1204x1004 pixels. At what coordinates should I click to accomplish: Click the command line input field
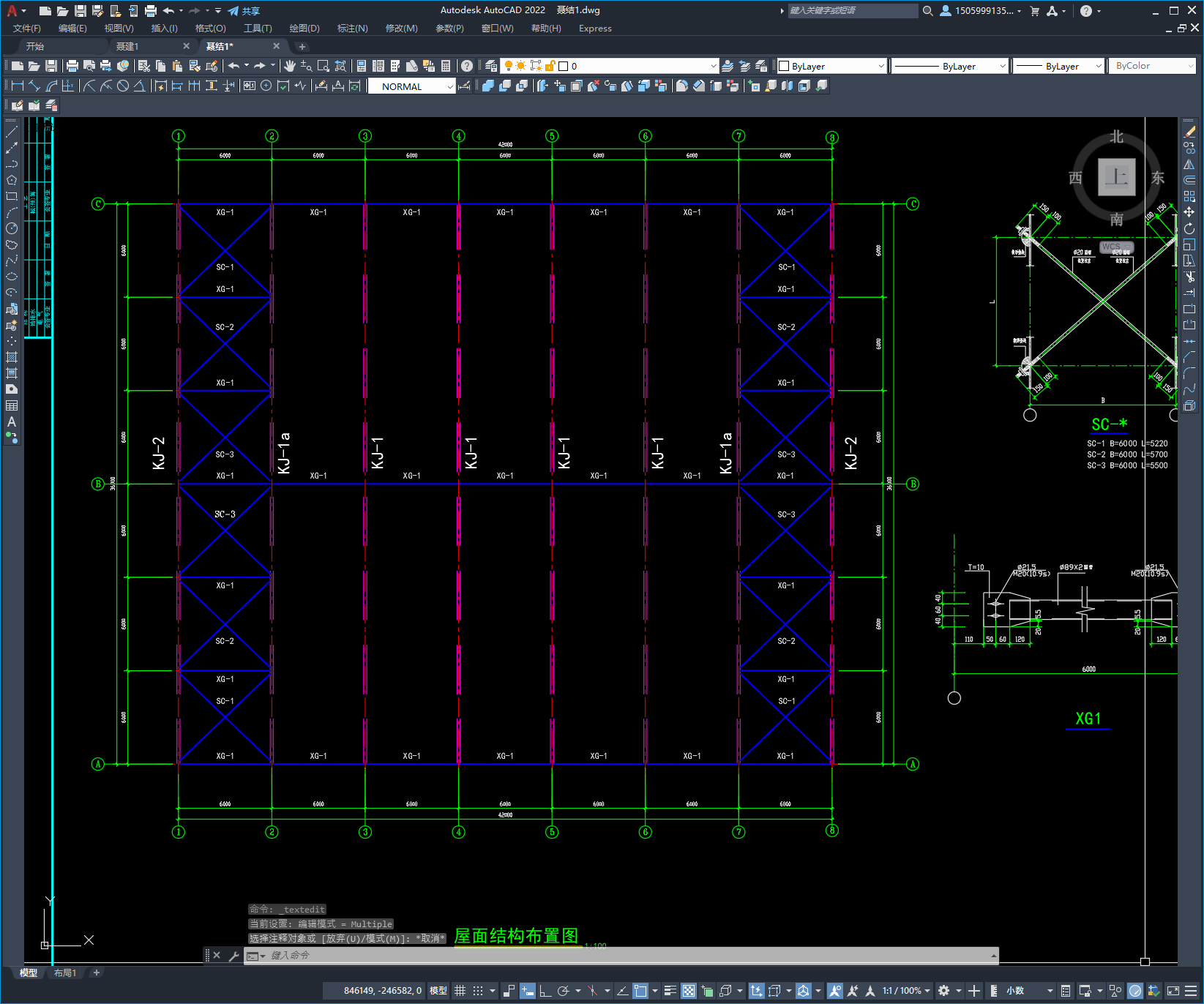click(622, 956)
